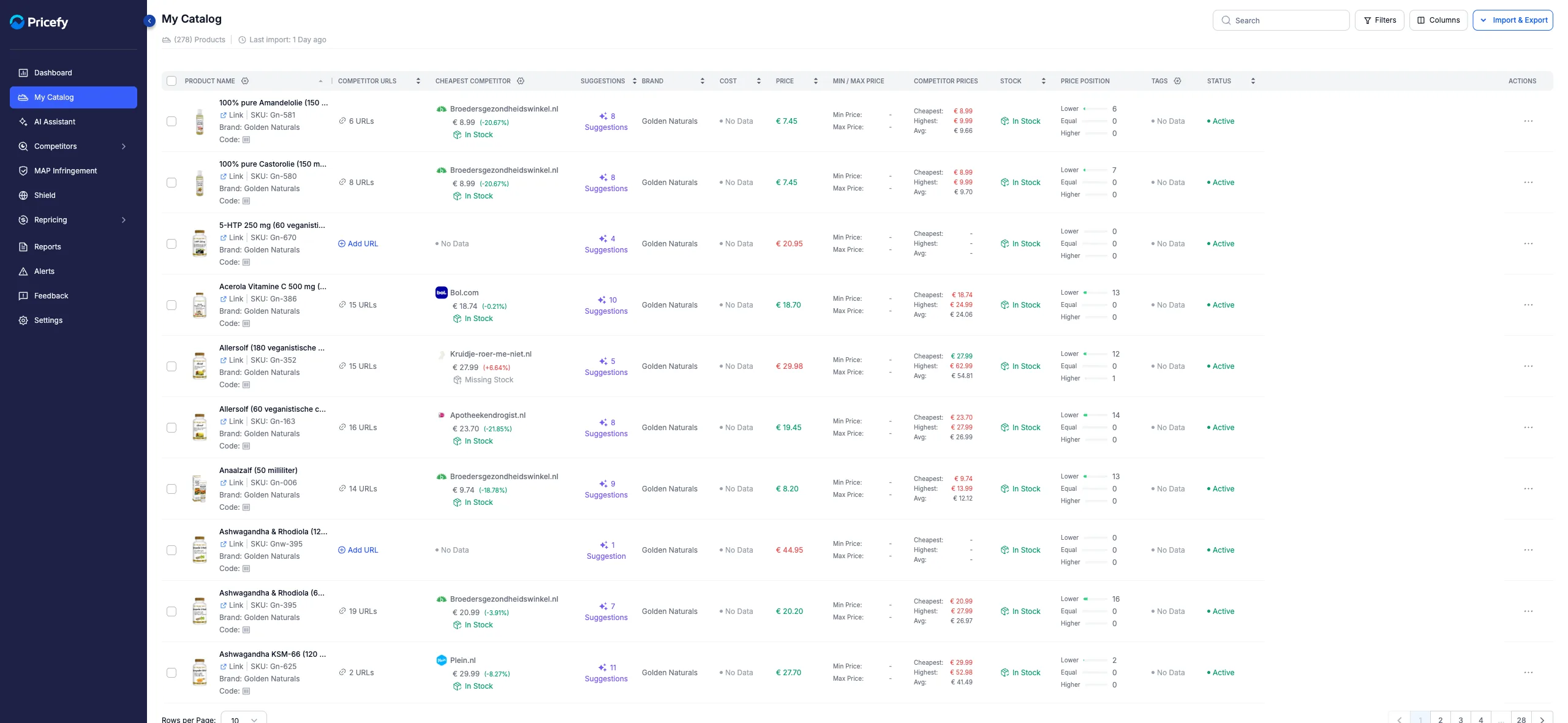Image resolution: width=1568 pixels, height=723 pixels.
Task: Click Add URL for Ashwagandha & Rhodiola Gnw-395
Action: [x=358, y=550]
